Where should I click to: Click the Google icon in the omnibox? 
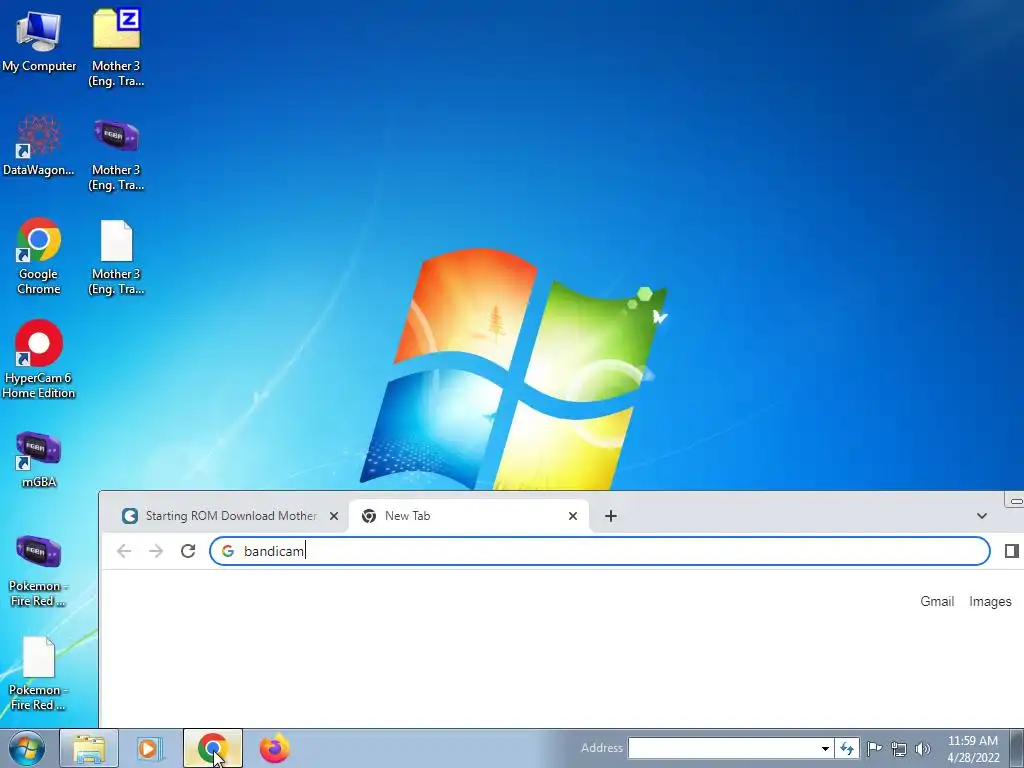click(228, 551)
